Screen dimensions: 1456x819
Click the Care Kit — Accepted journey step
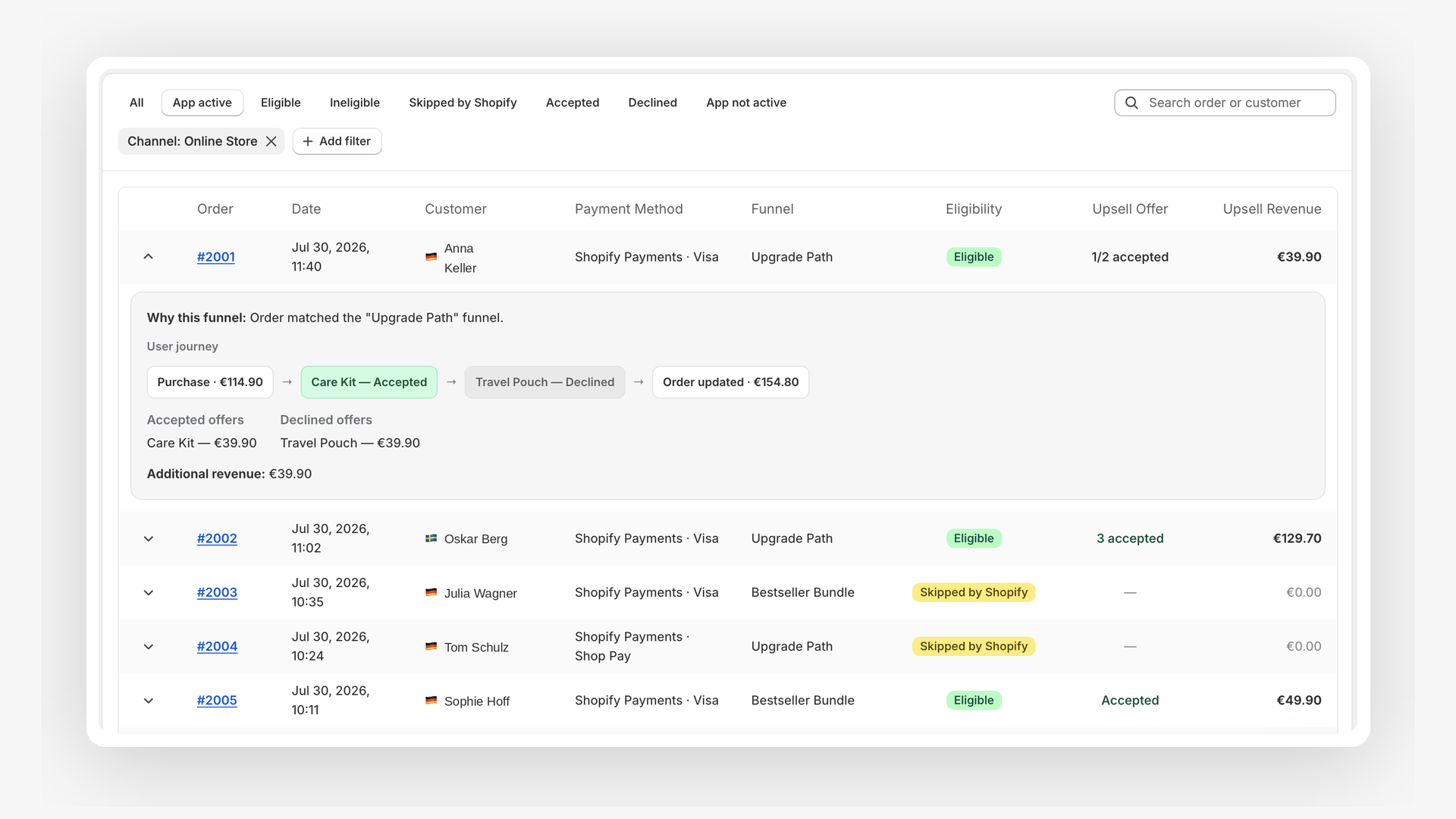click(369, 382)
